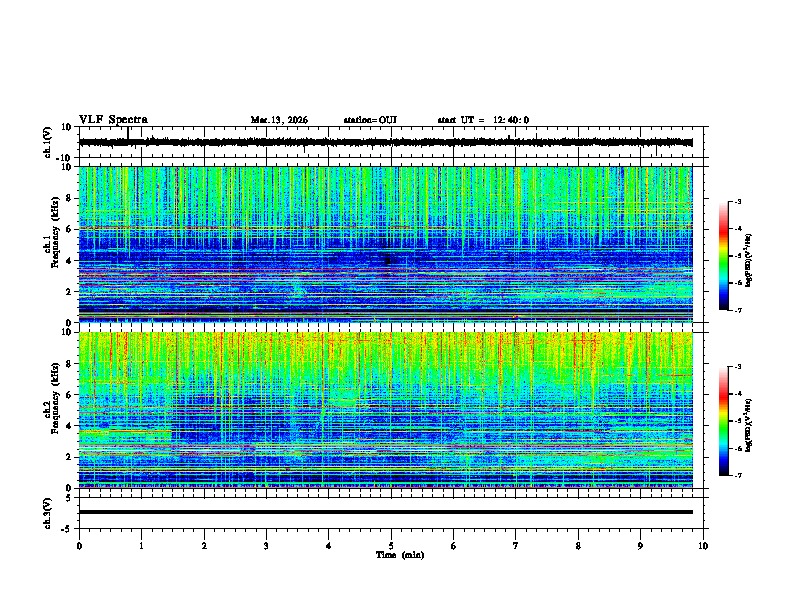Click the flat ch.3 voltage trace
This screenshot has width=792, height=612.
click(x=386, y=512)
